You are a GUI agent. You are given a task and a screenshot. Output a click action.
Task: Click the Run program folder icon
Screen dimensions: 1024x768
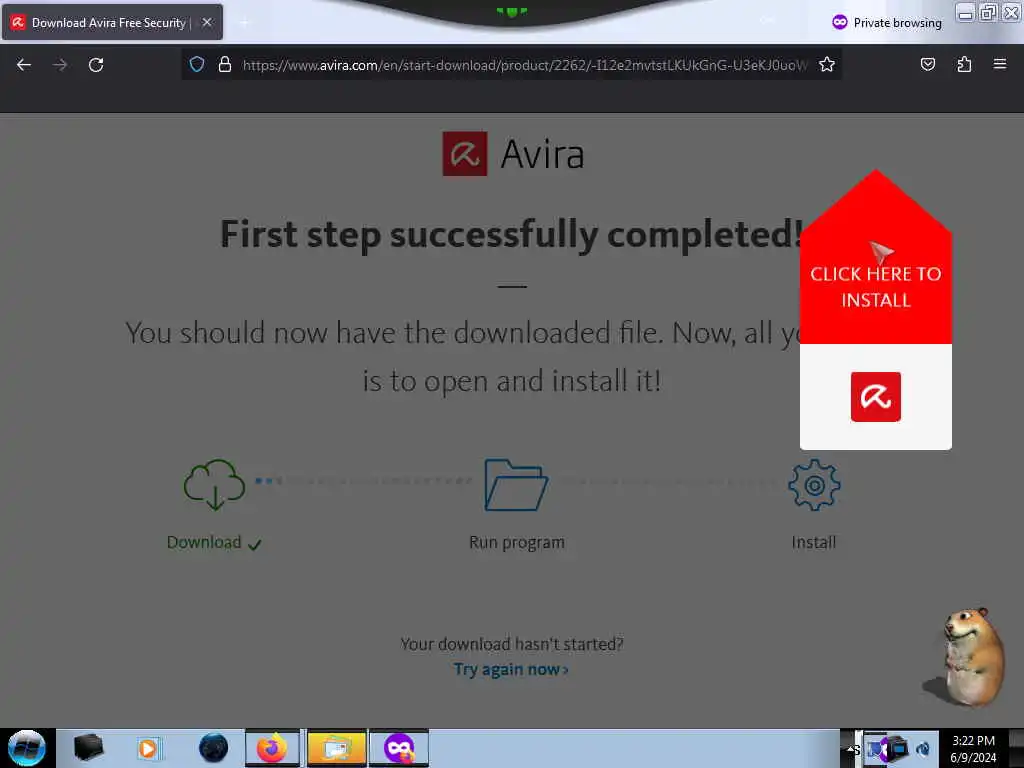[x=516, y=485]
